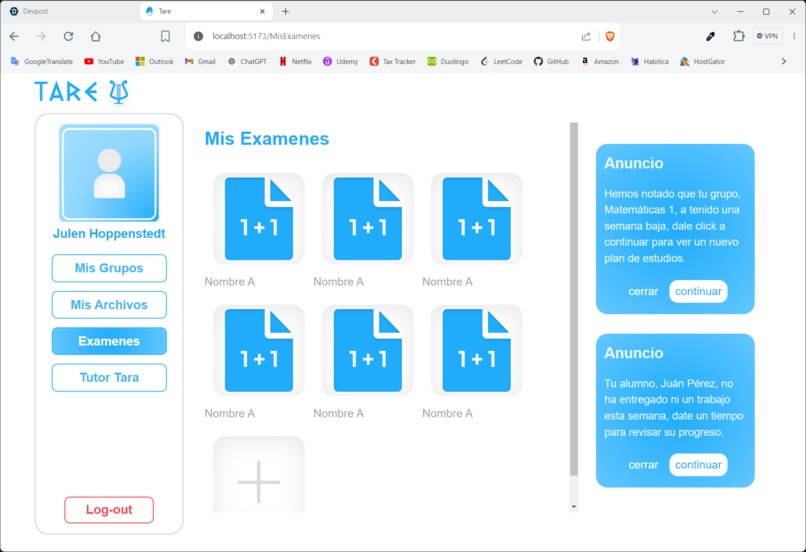Image resolution: width=806 pixels, height=552 pixels.
Task: Click continuar on Juán Pérez announcement
Action: [698, 465]
